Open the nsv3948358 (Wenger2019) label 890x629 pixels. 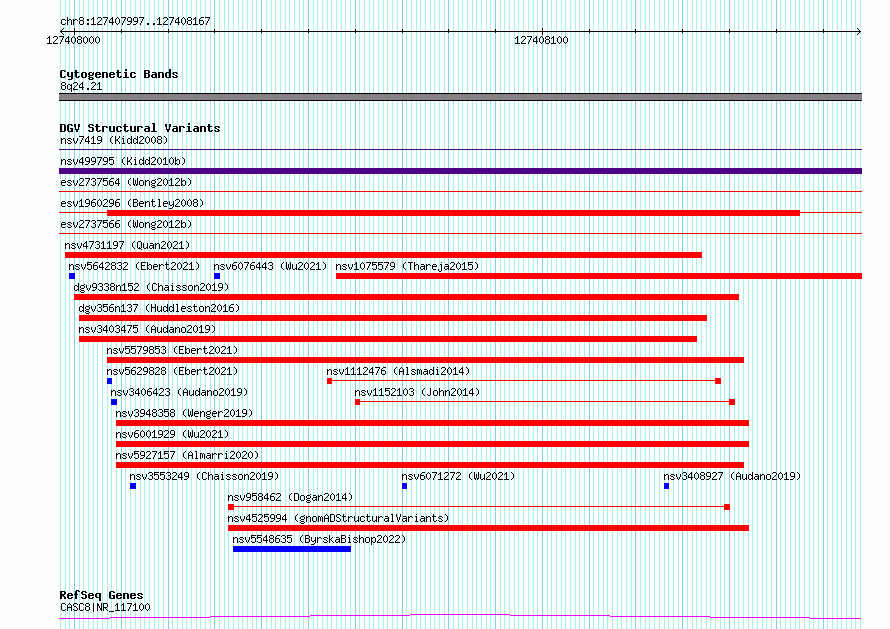(x=184, y=413)
